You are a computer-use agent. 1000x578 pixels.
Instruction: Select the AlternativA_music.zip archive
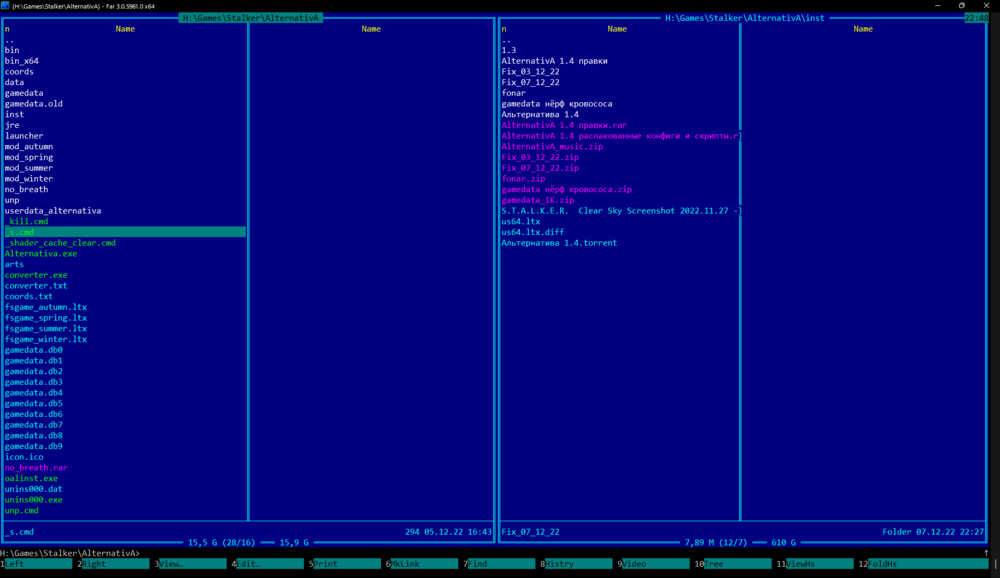pyautogui.click(x=552, y=147)
